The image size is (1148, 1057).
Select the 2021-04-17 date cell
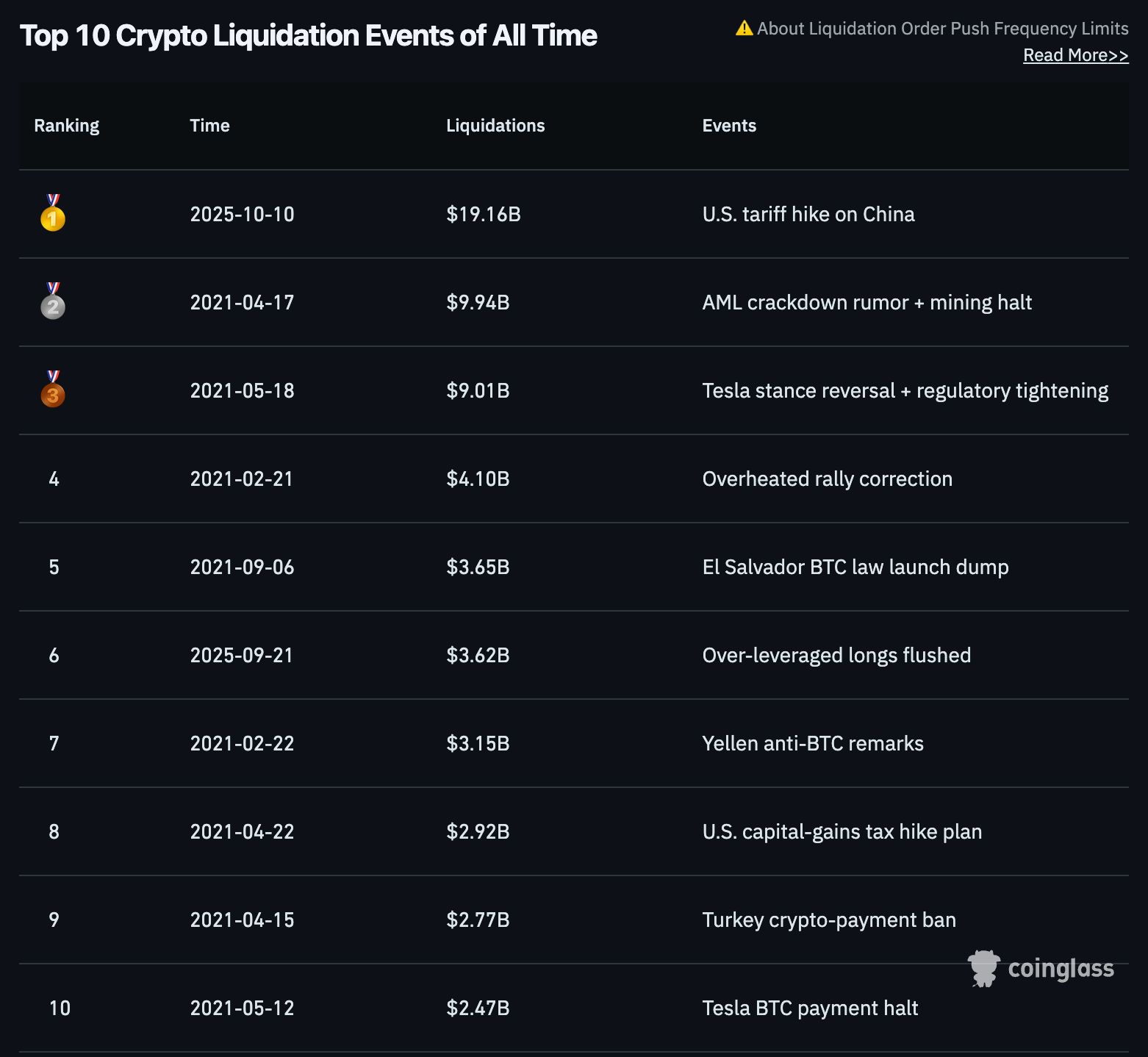pos(242,302)
